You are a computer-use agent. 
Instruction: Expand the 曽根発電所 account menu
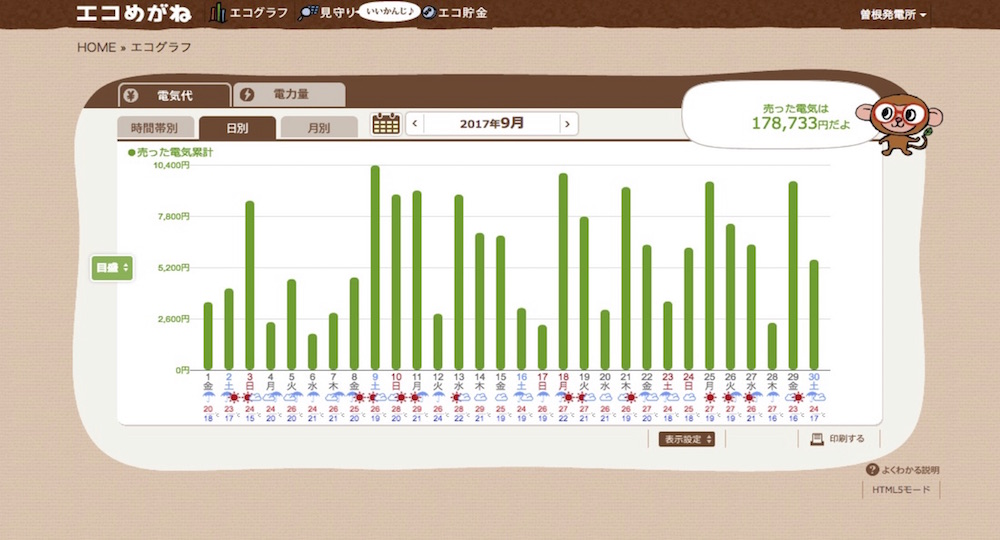coord(893,14)
